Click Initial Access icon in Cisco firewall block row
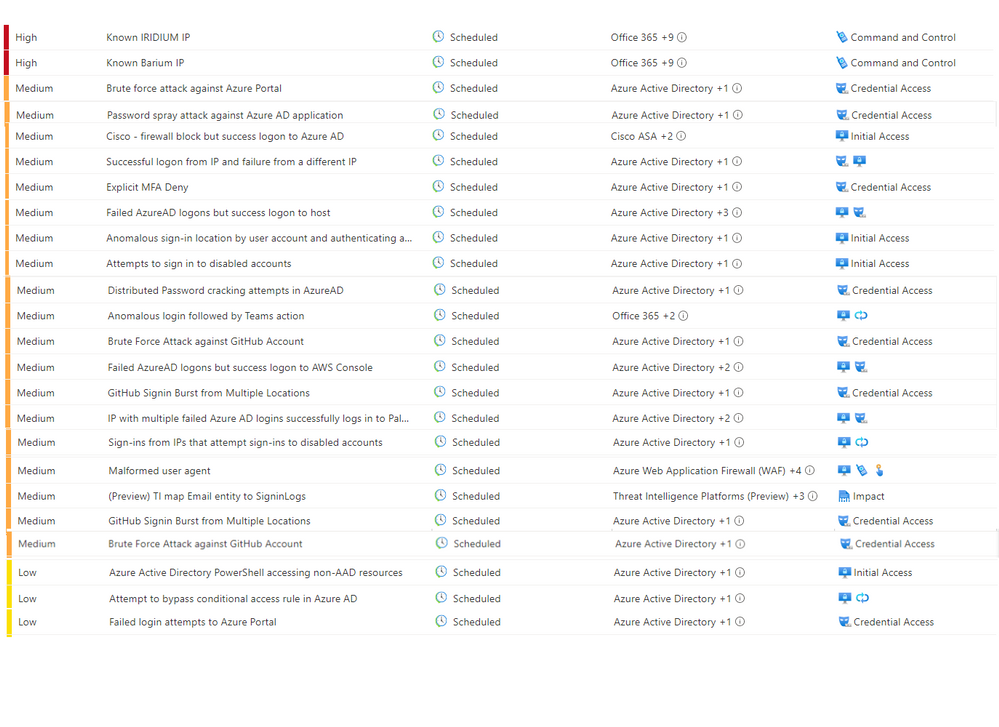999x727 pixels. coord(842,136)
